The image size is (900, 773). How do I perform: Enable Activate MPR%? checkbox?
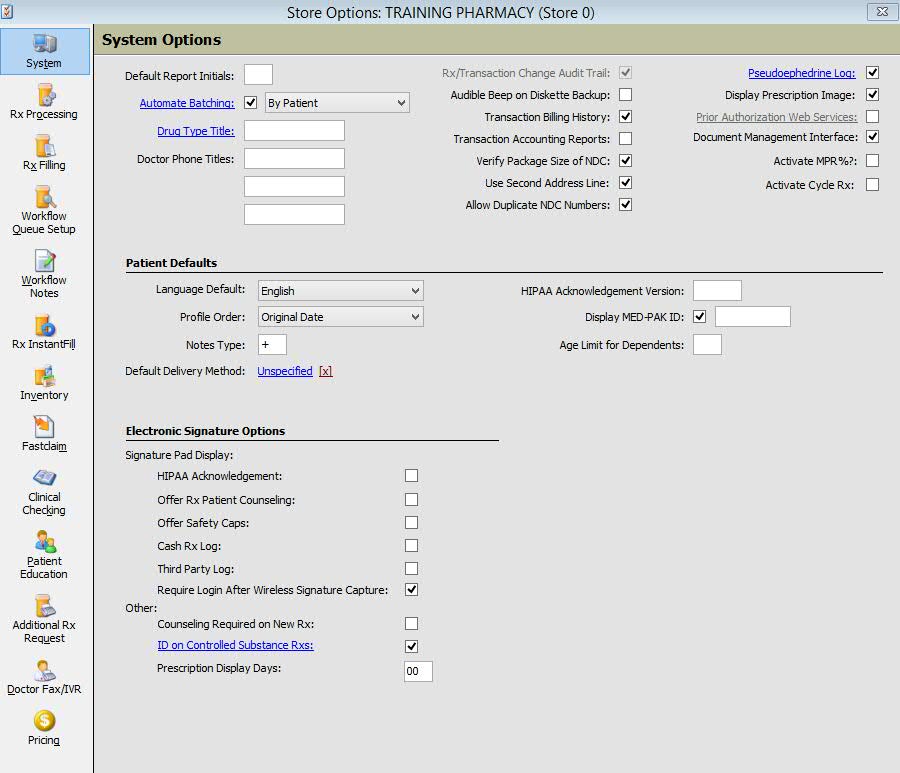click(872, 161)
